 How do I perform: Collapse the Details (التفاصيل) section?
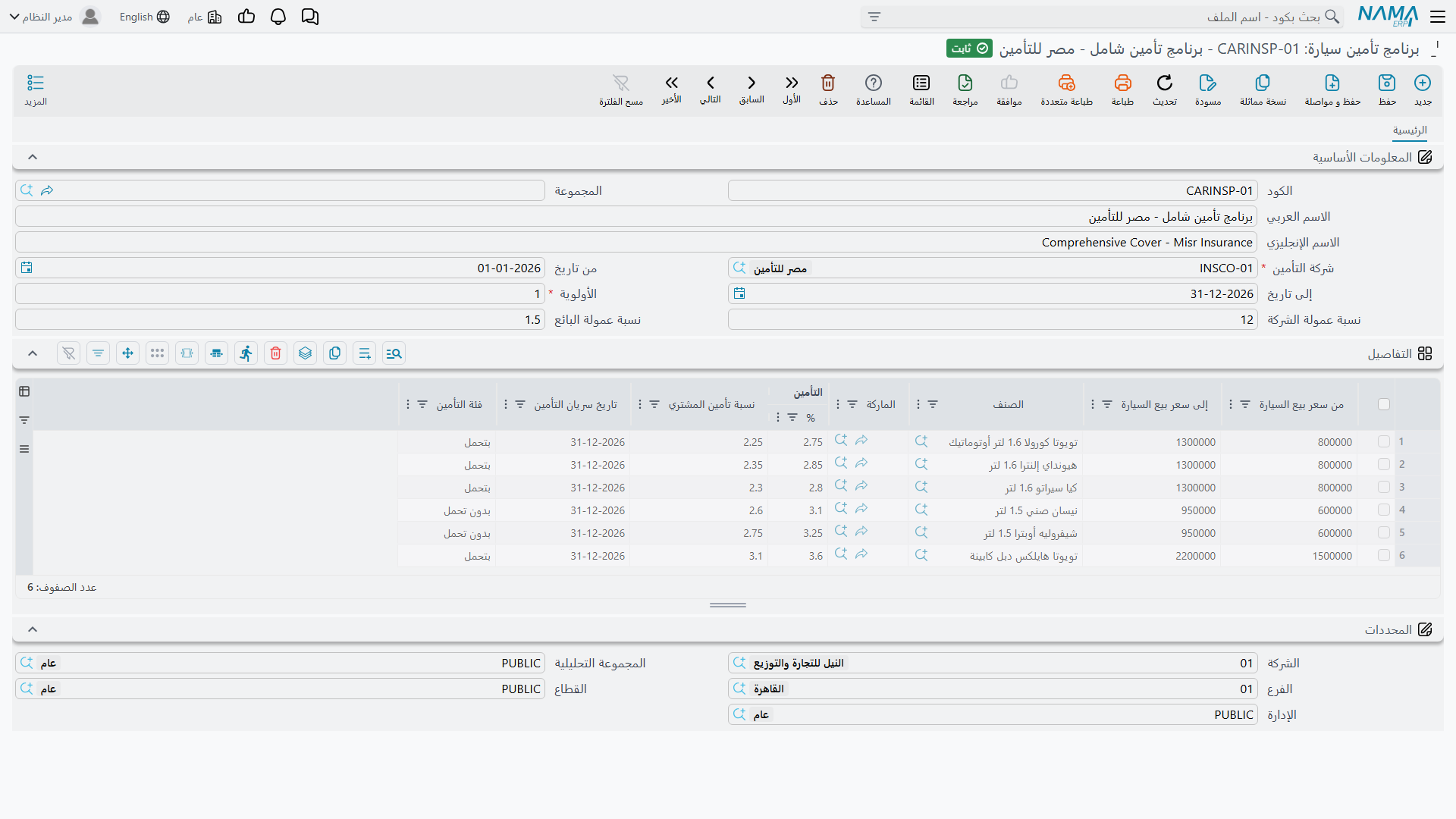click(x=33, y=353)
